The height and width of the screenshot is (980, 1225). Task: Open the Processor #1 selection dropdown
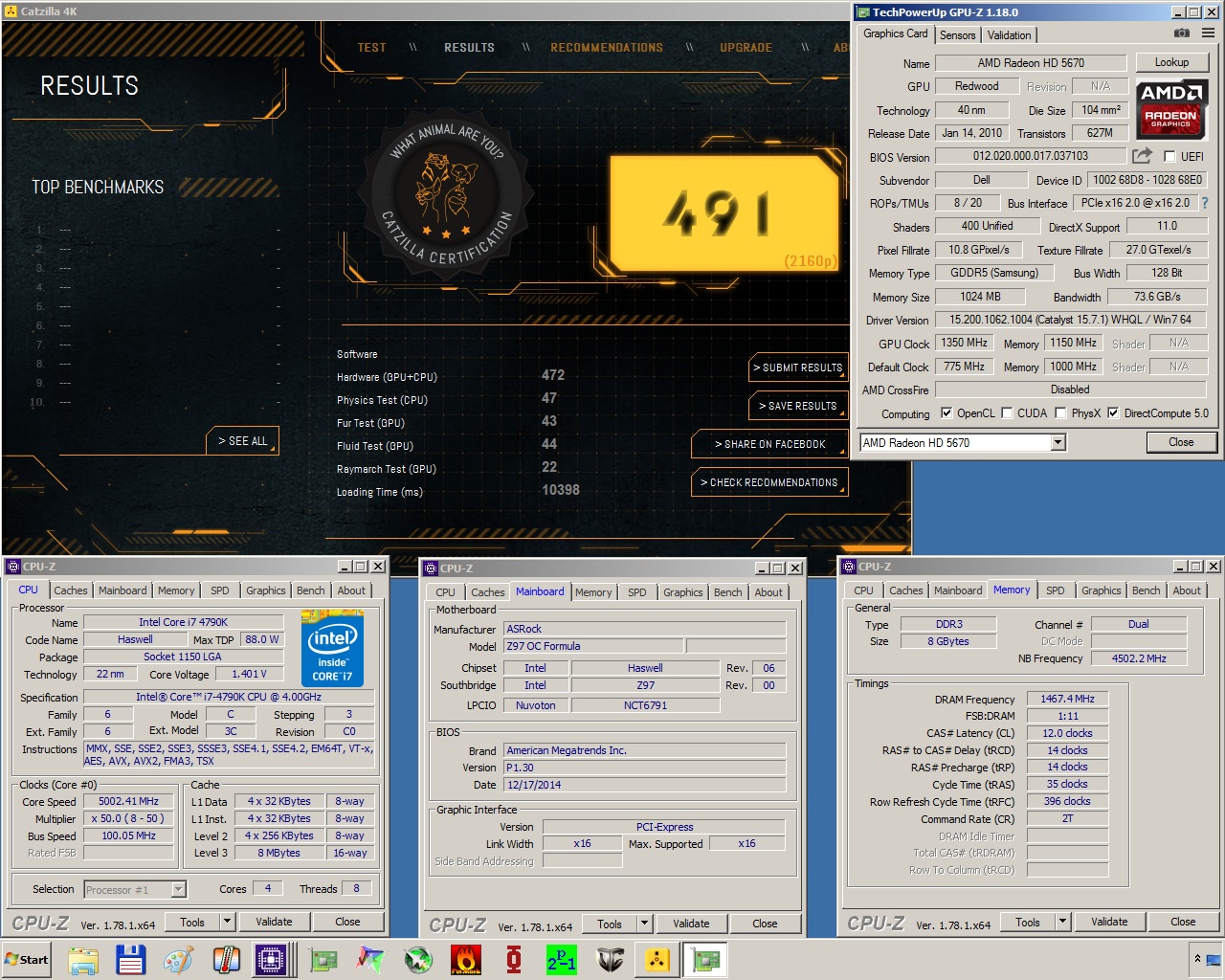(178, 889)
